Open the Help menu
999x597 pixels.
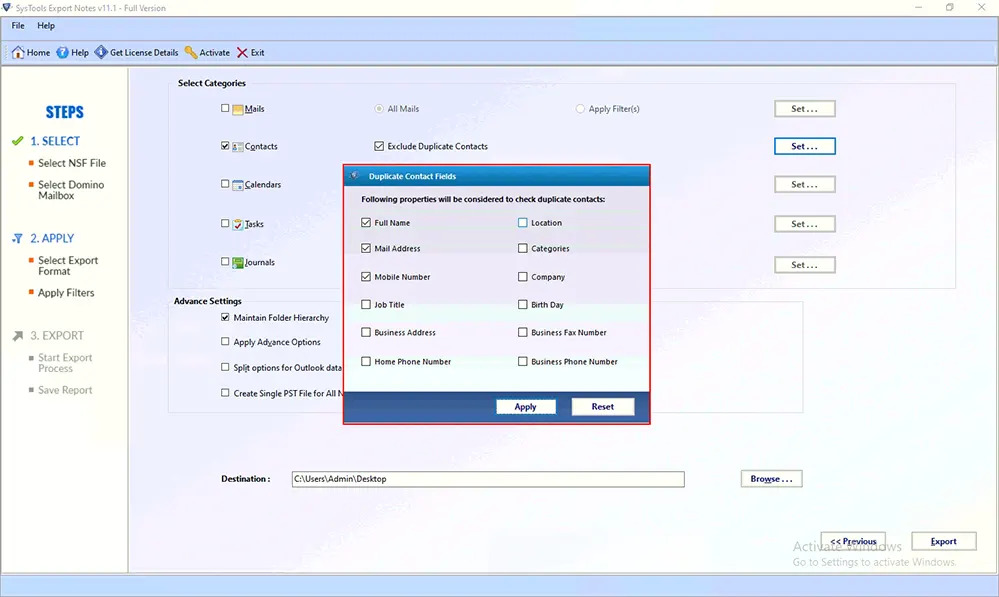(x=46, y=25)
